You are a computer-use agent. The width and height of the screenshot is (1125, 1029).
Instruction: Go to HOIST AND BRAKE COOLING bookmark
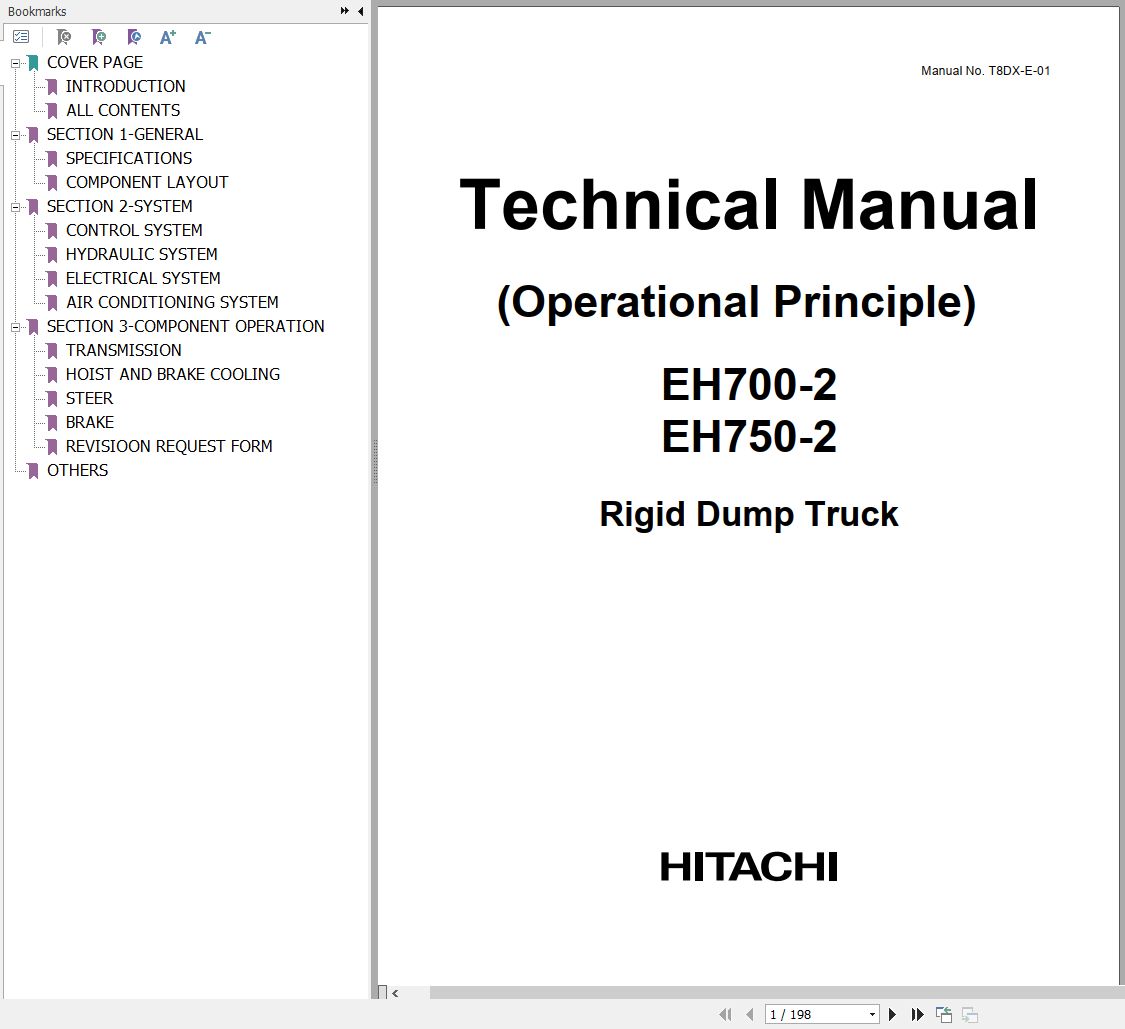(x=173, y=374)
